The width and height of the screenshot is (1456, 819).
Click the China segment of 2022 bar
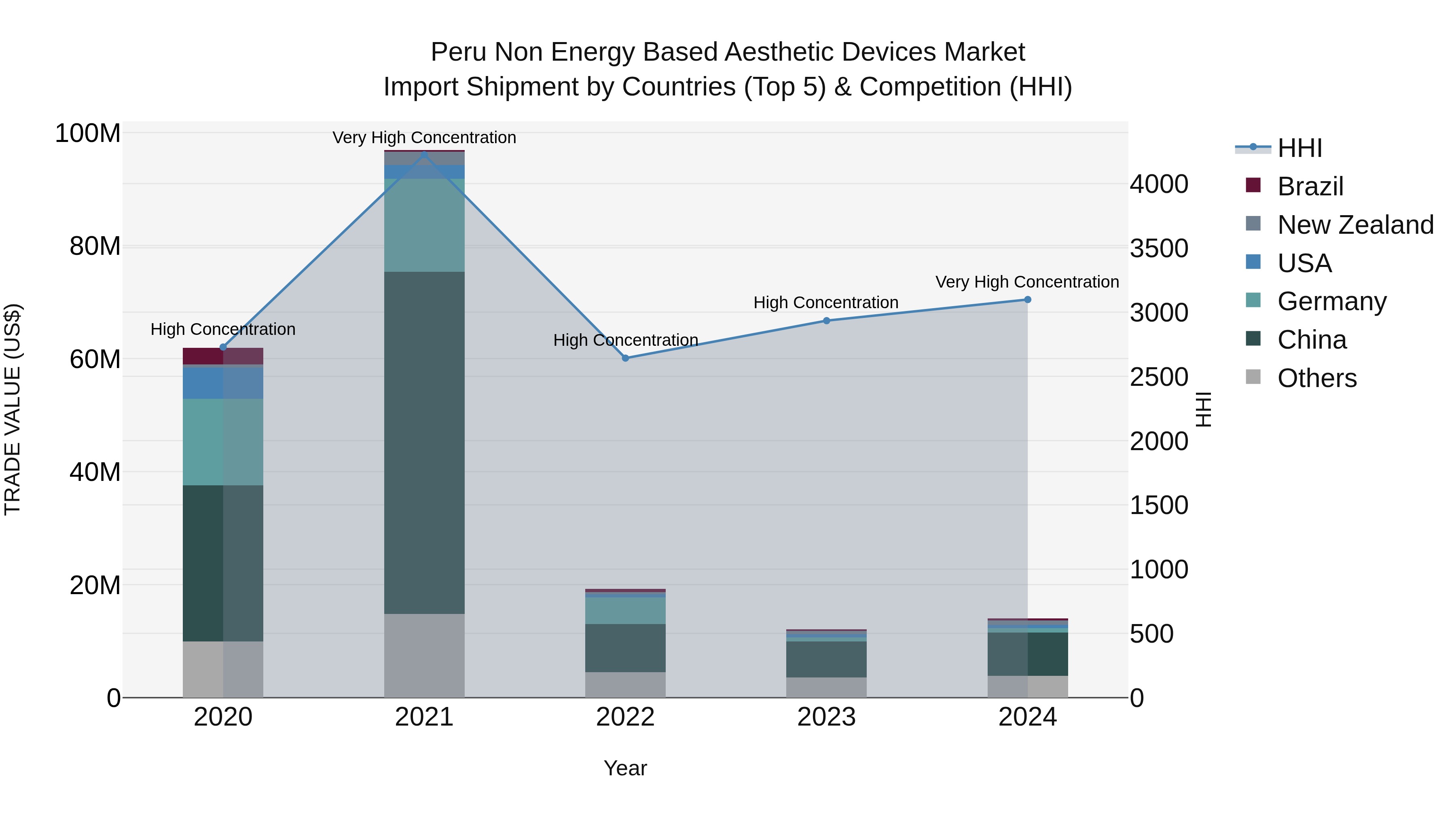625,648
